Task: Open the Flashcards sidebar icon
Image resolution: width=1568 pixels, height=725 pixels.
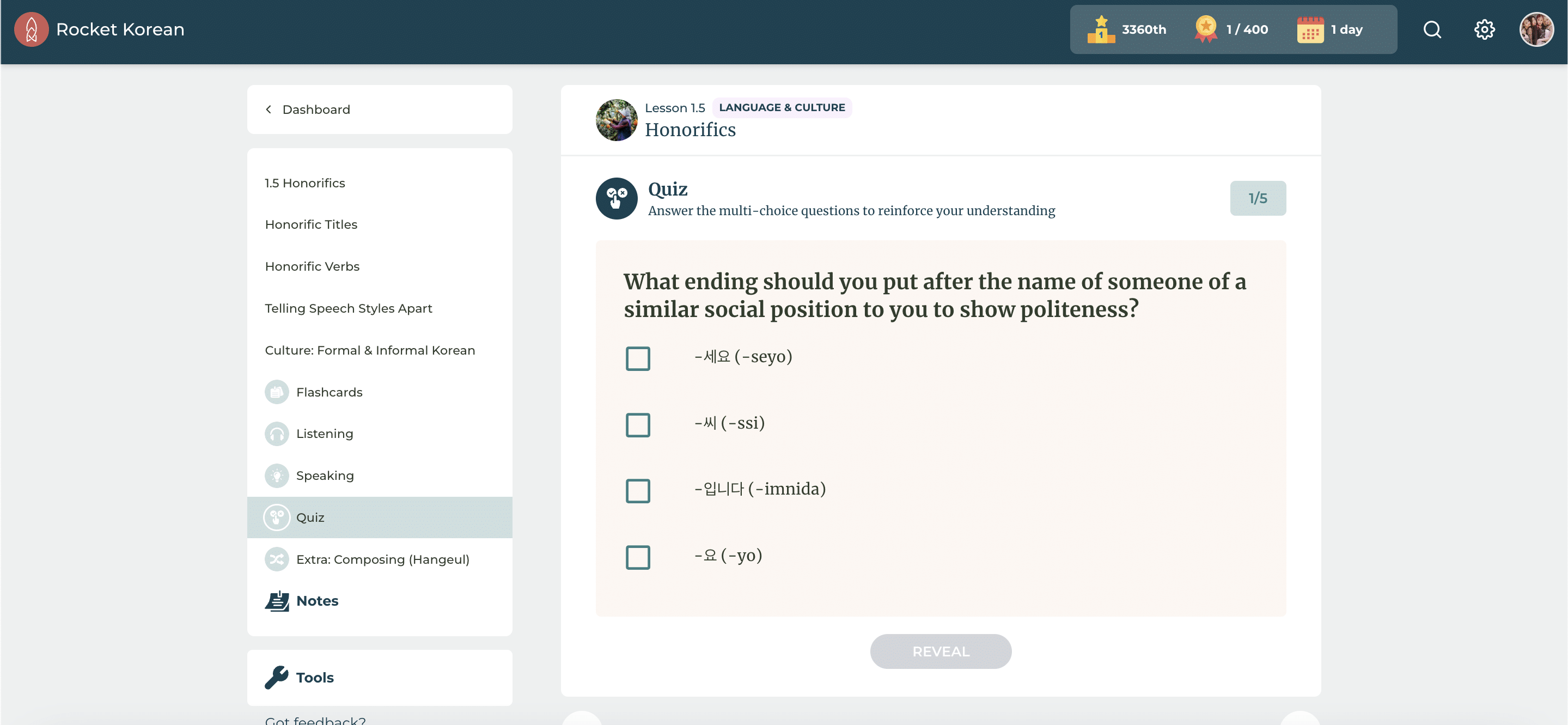Action: pos(276,392)
